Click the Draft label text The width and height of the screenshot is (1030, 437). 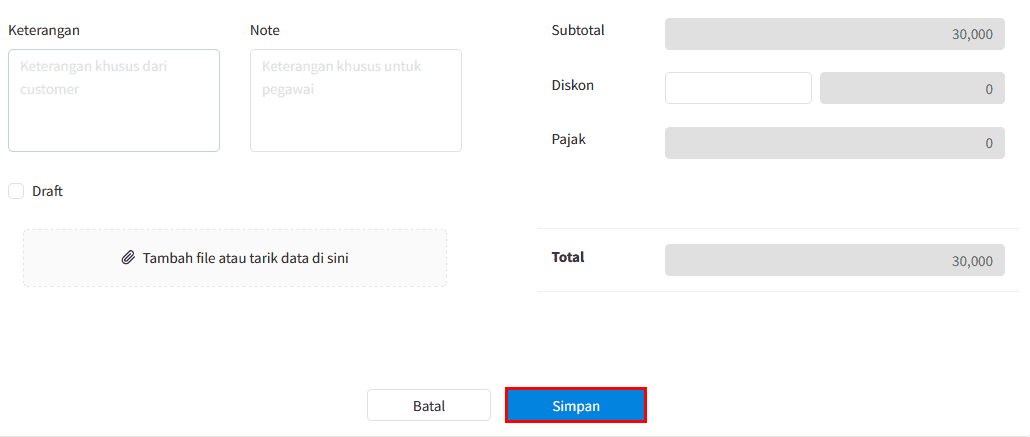coord(47,192)
